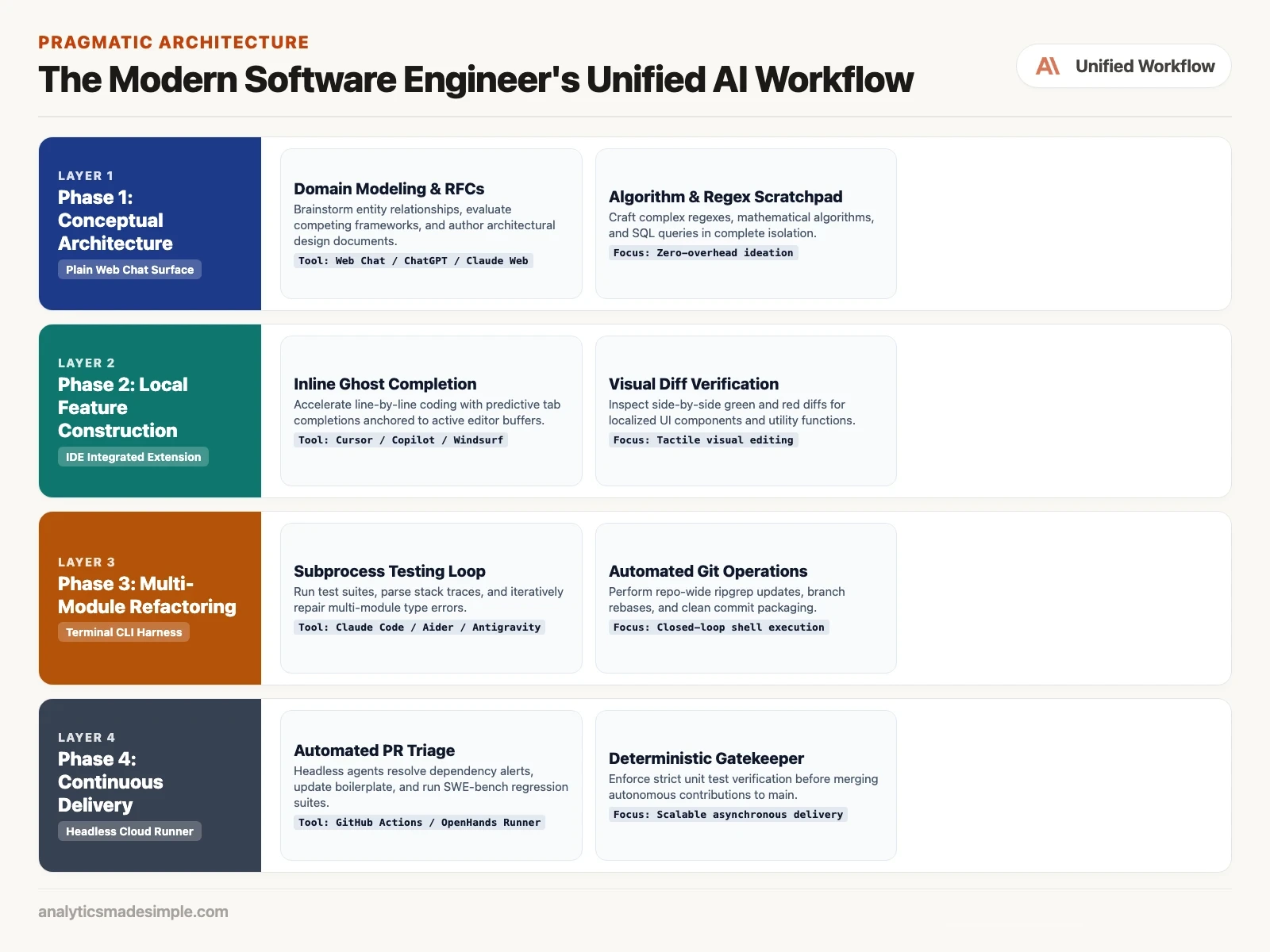Click the Phase 3: Multi-Module Refactoring title
Screen dimensions: 1270x952
(147, 595)
